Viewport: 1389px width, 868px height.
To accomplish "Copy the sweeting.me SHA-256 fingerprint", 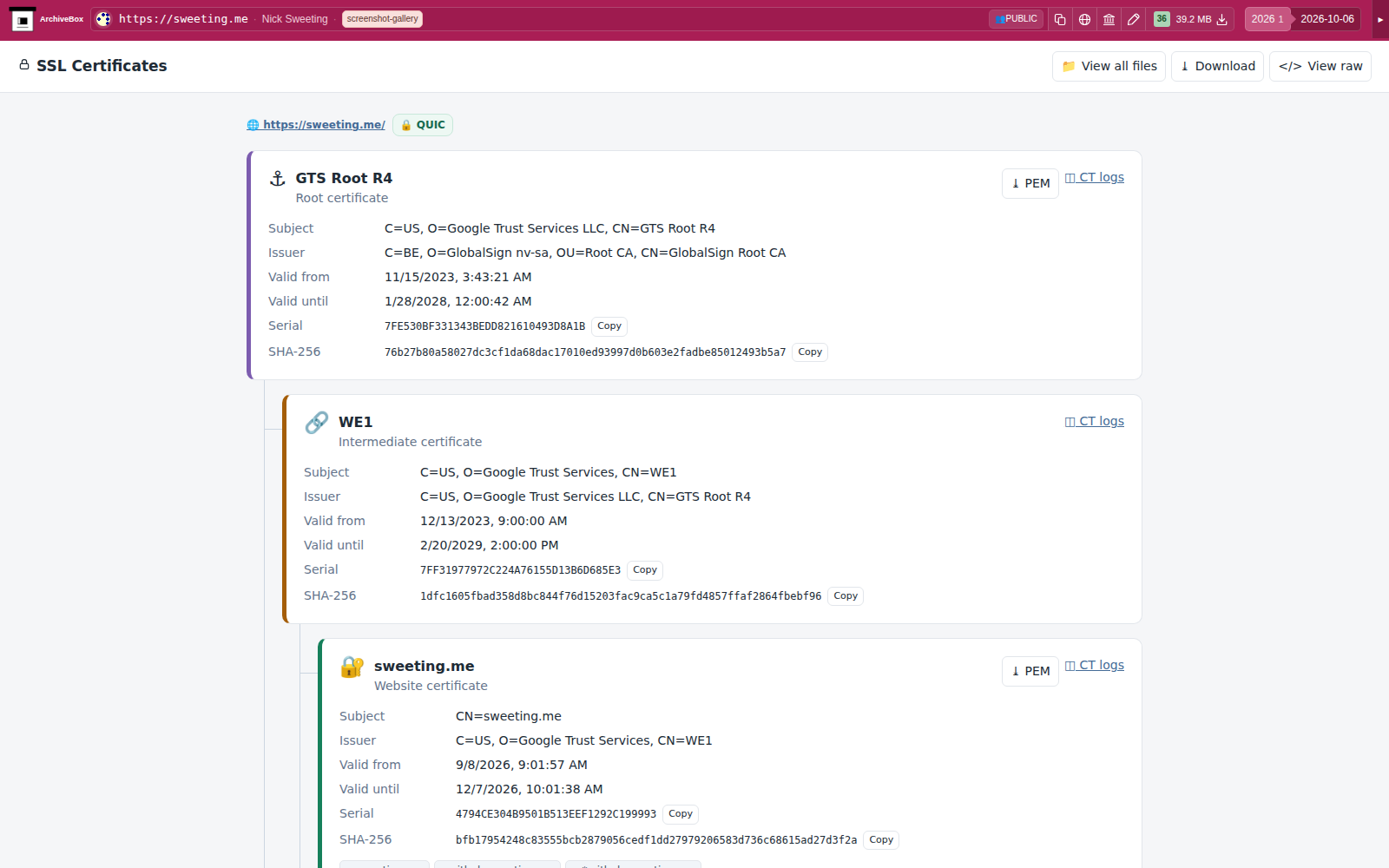I will click(x=881, y=840).
